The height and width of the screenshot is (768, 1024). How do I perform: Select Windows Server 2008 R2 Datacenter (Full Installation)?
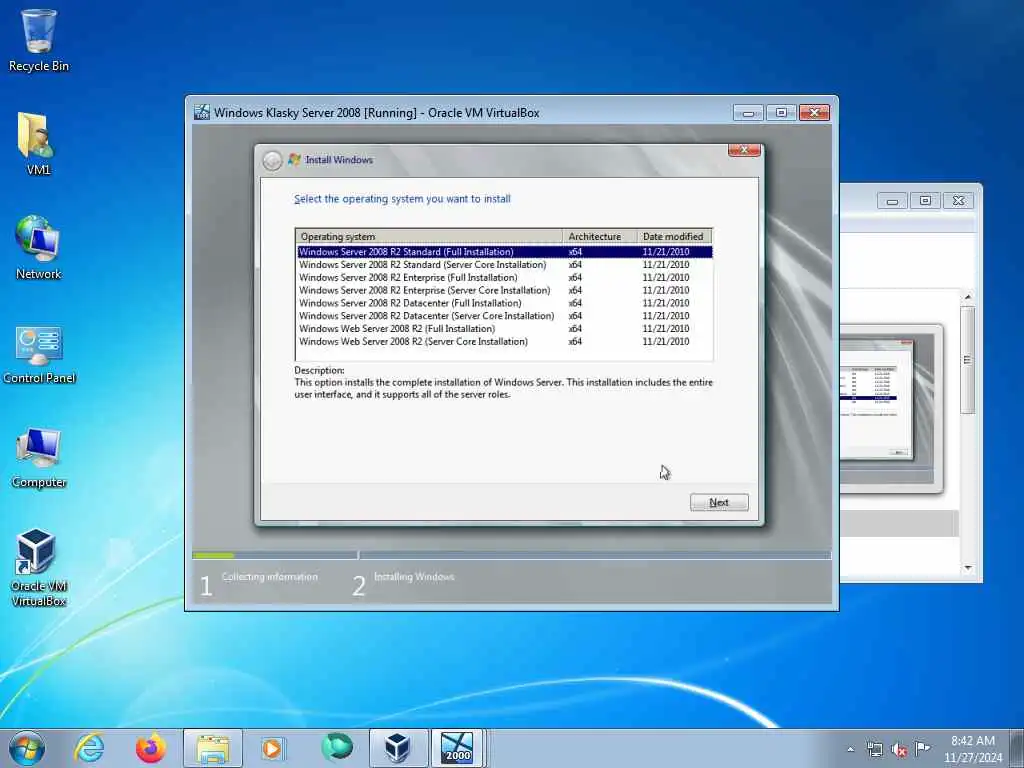click(504, 302)
